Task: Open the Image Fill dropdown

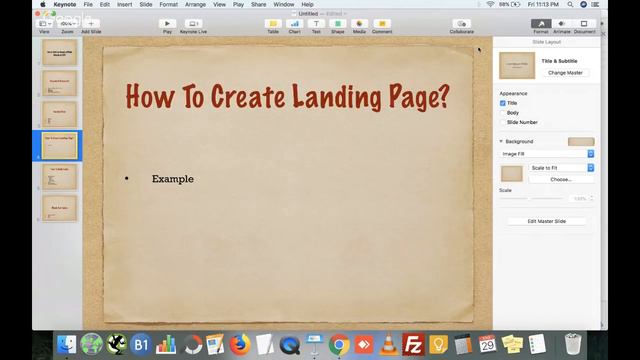Action: tap(547, 154)
